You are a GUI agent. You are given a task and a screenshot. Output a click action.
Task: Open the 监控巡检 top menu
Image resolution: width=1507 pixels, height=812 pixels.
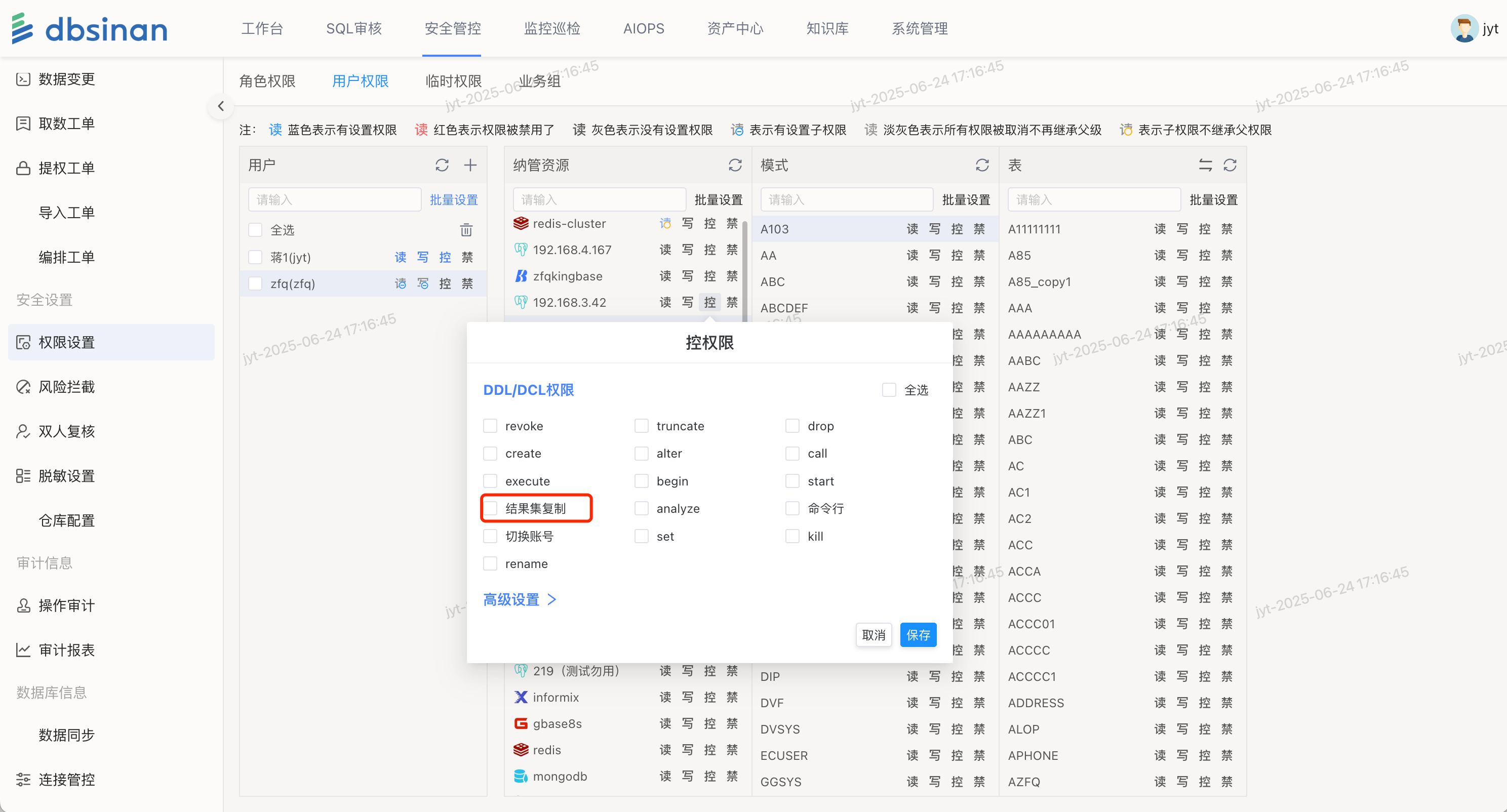coord(551,28)
